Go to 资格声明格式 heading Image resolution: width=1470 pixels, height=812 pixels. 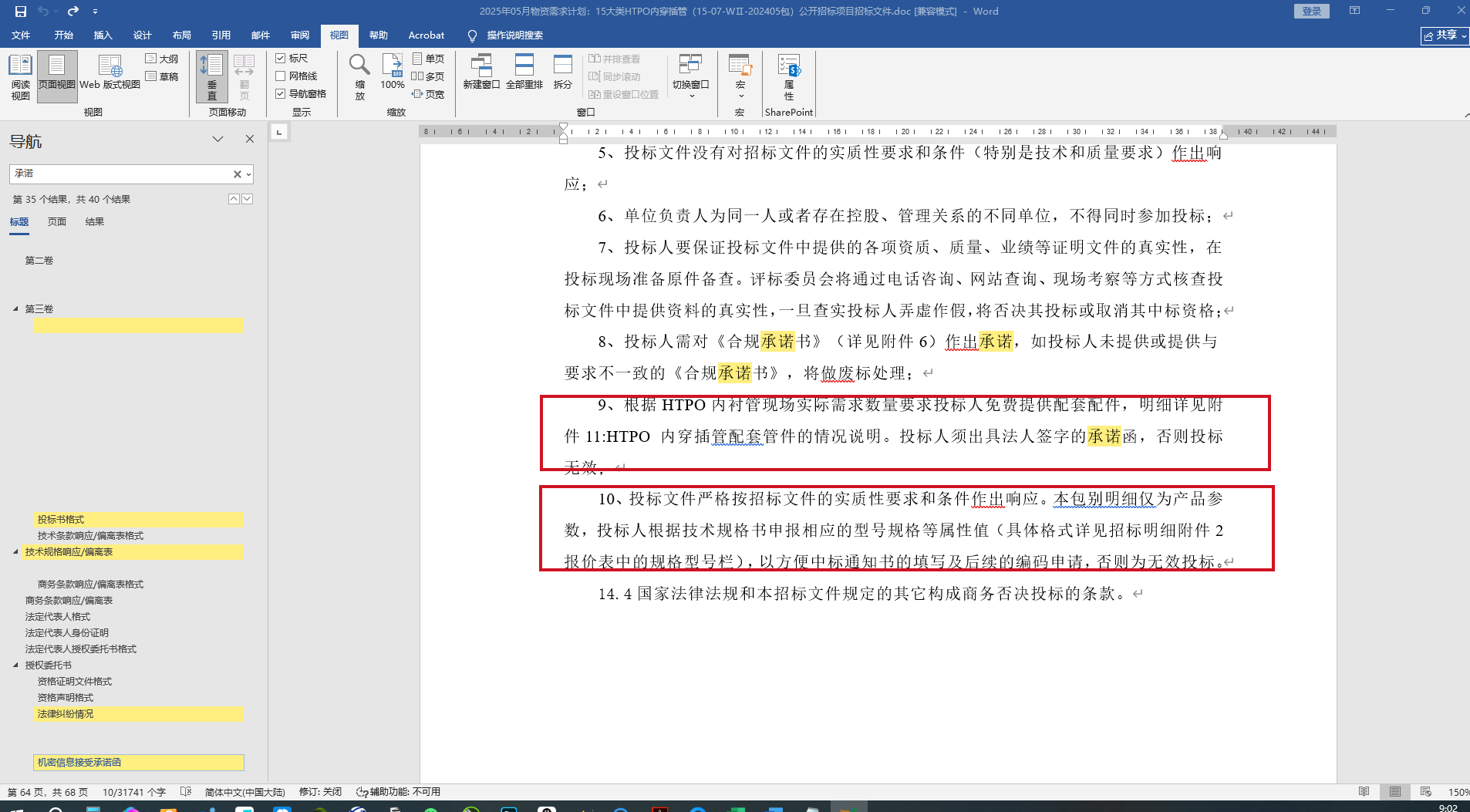coord(66,698)
